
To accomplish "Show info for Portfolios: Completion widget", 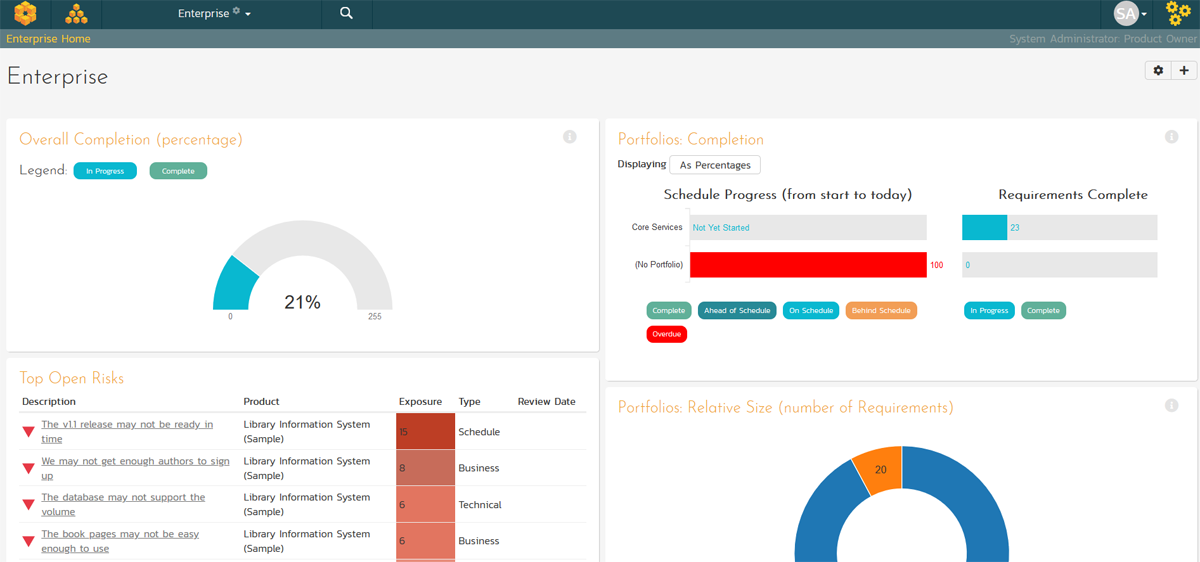I will [1172, 137].
